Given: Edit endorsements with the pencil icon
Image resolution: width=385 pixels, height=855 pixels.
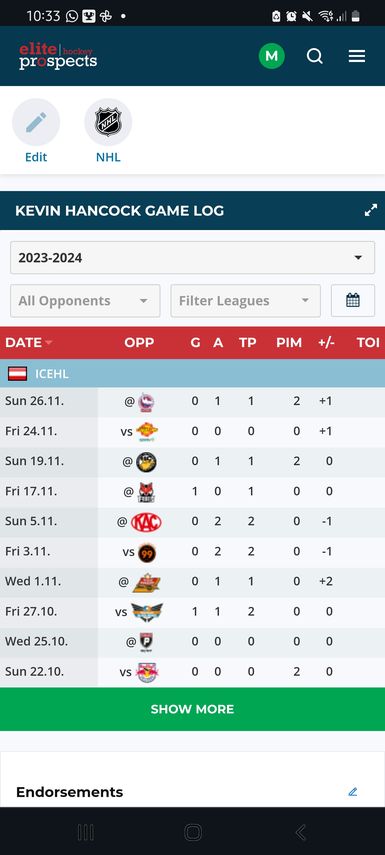Looking at the screenshot, I should tap(353, 792).
